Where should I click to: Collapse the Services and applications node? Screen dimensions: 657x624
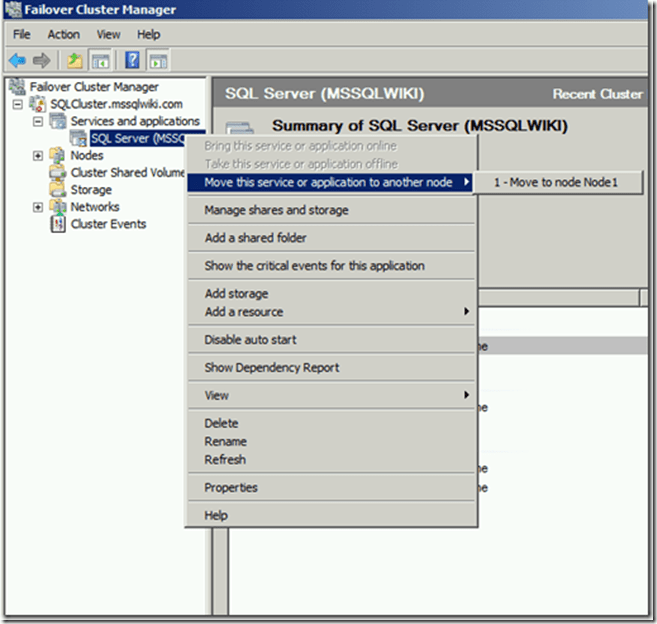[38, 121]
